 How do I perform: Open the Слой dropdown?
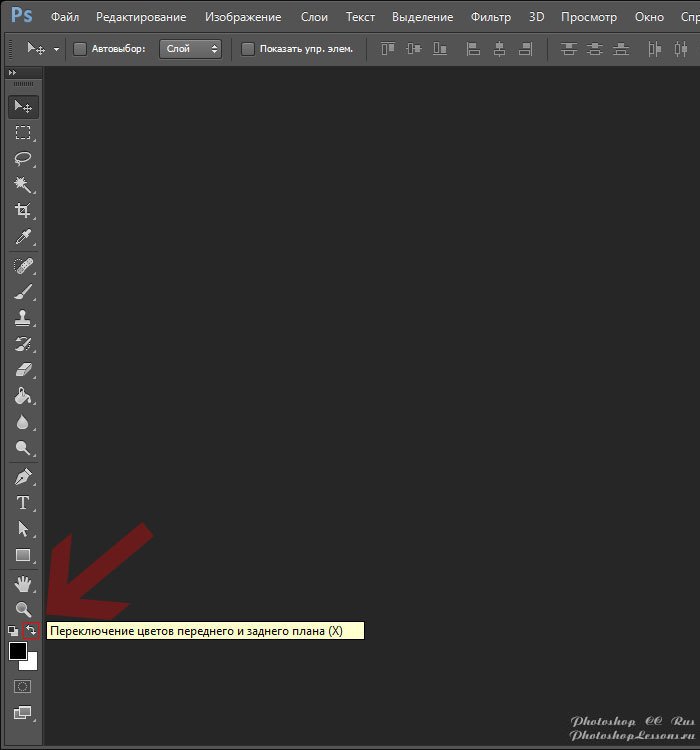190,49
